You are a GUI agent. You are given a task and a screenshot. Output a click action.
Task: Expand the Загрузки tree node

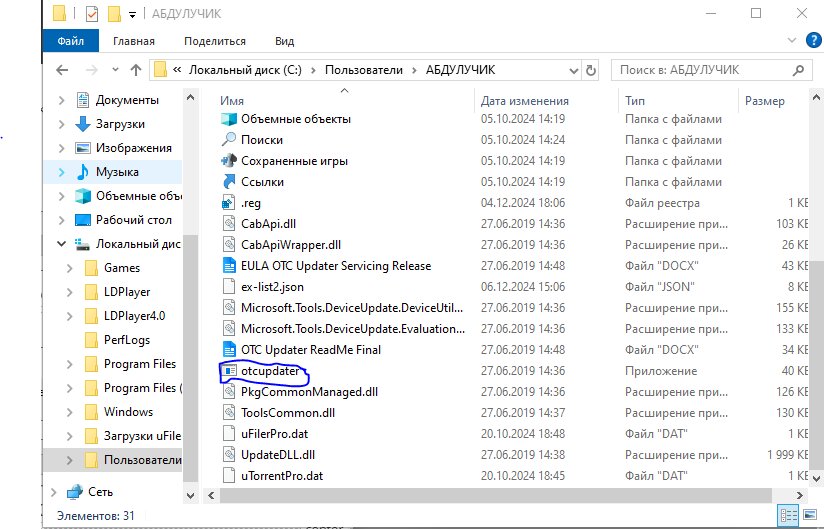[x=61, y=124]
